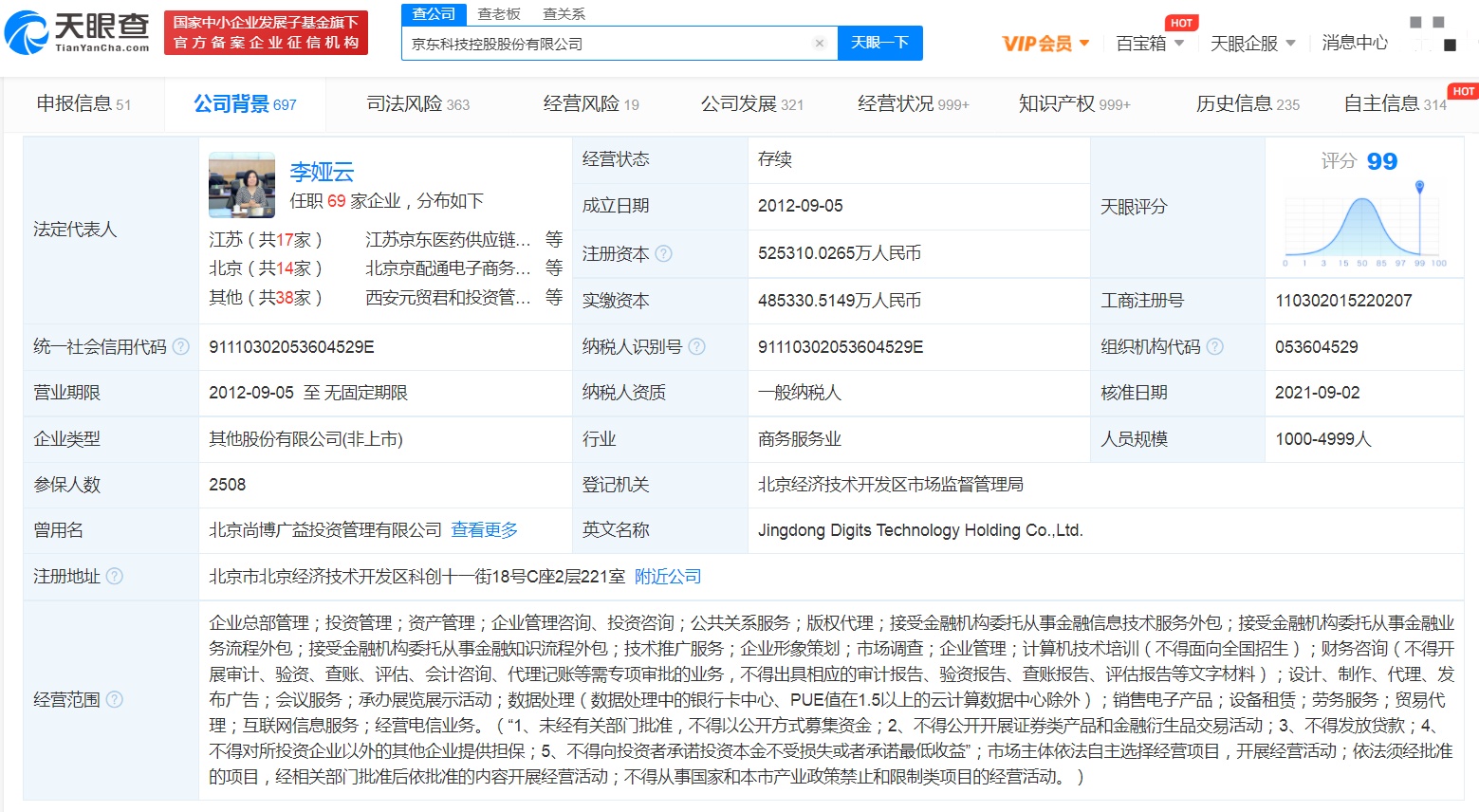Click 行业 value 商务服务业

(800, 439)
